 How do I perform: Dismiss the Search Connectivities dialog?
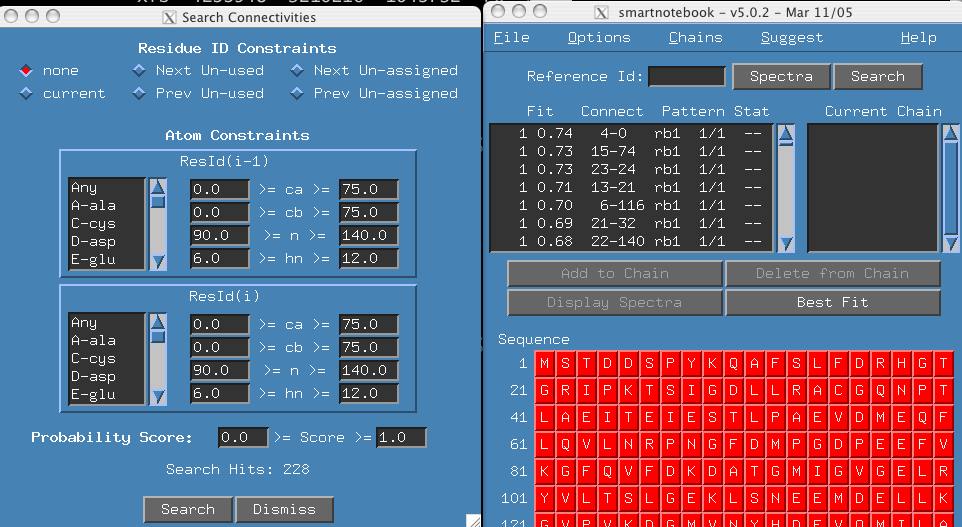[x=284, y=509]
